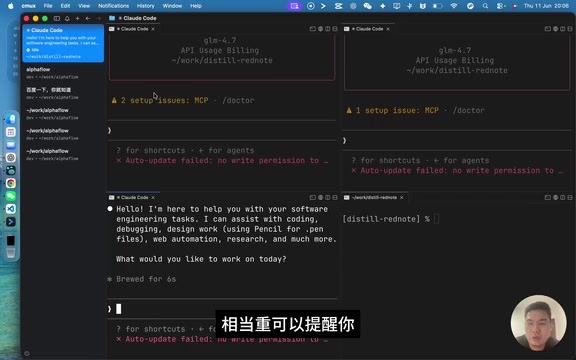
Task: Open browser globe icon in 2 setup issues pane
Action: 320,29
